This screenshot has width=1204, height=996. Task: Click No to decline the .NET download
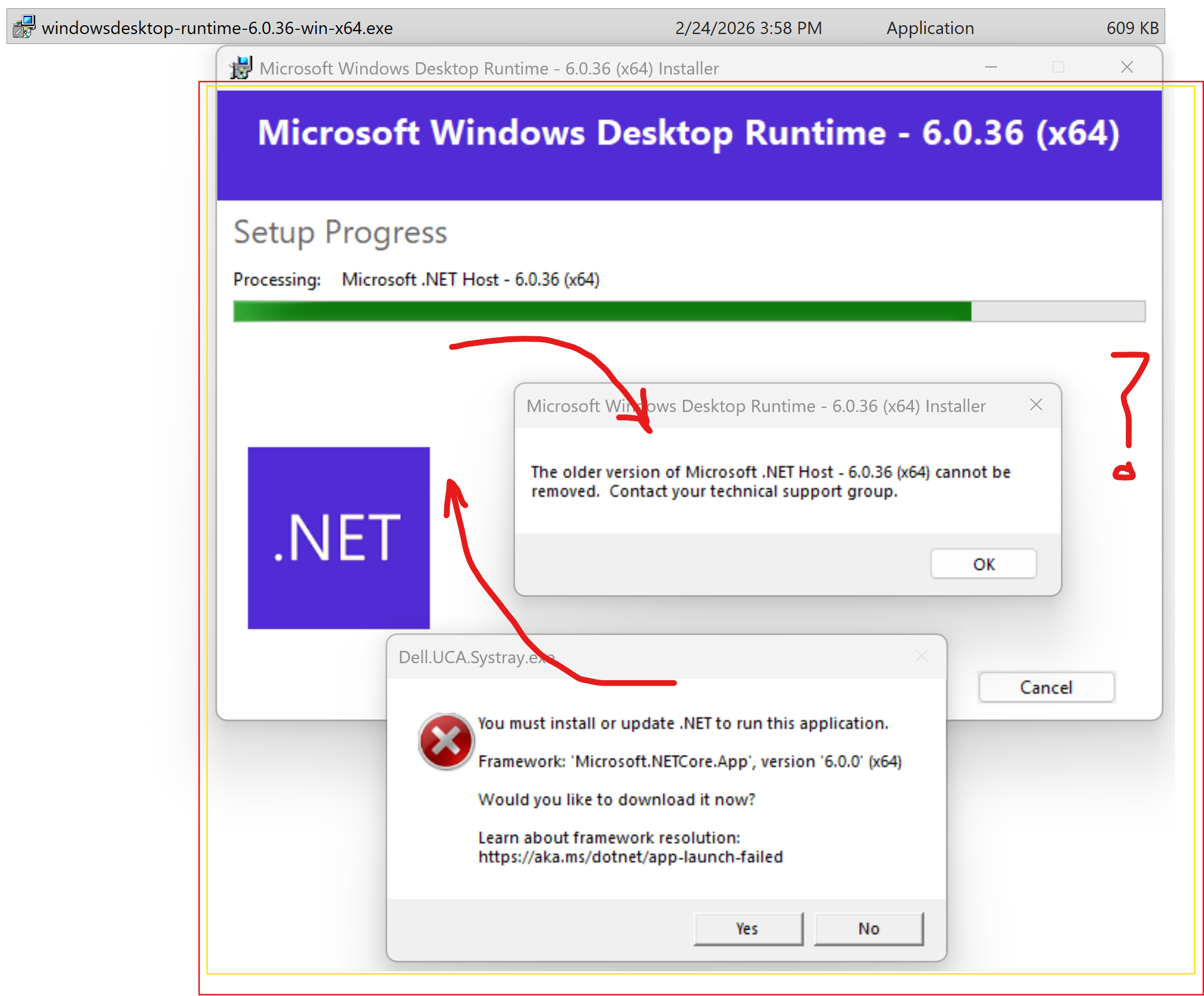tap(868, 928)
